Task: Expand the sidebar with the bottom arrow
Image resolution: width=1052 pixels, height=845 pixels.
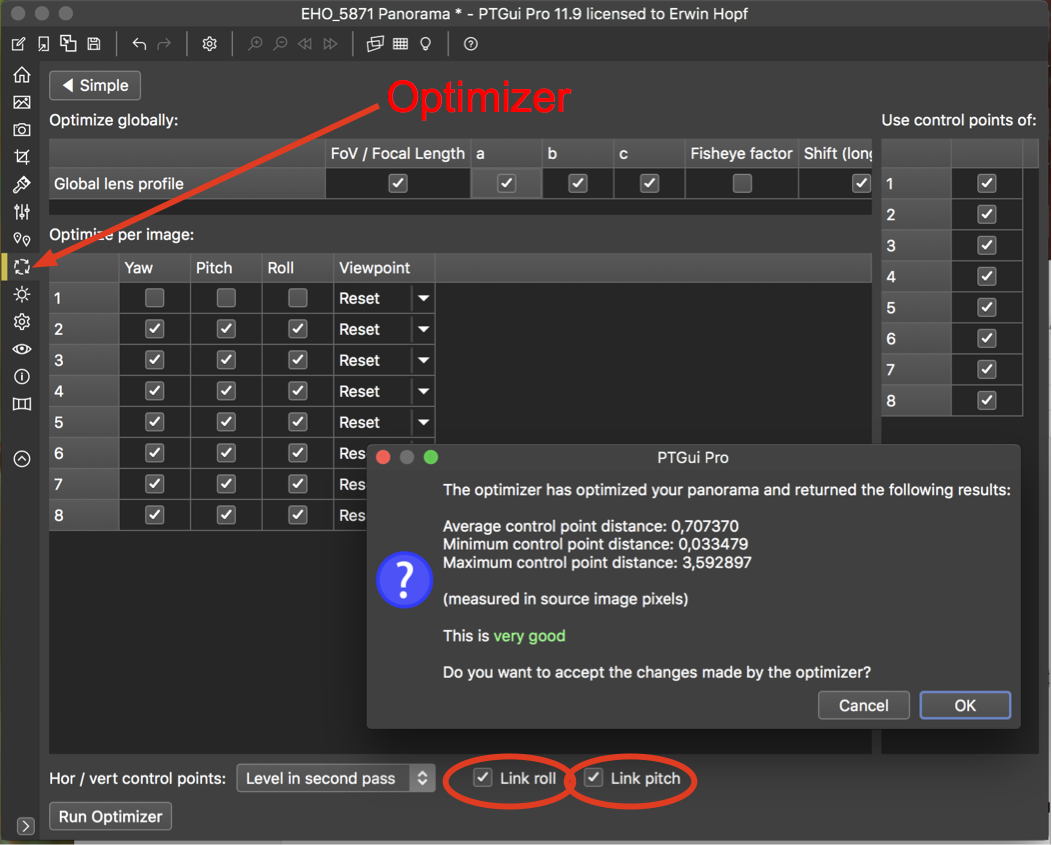Action: click(x=25, y=826)
